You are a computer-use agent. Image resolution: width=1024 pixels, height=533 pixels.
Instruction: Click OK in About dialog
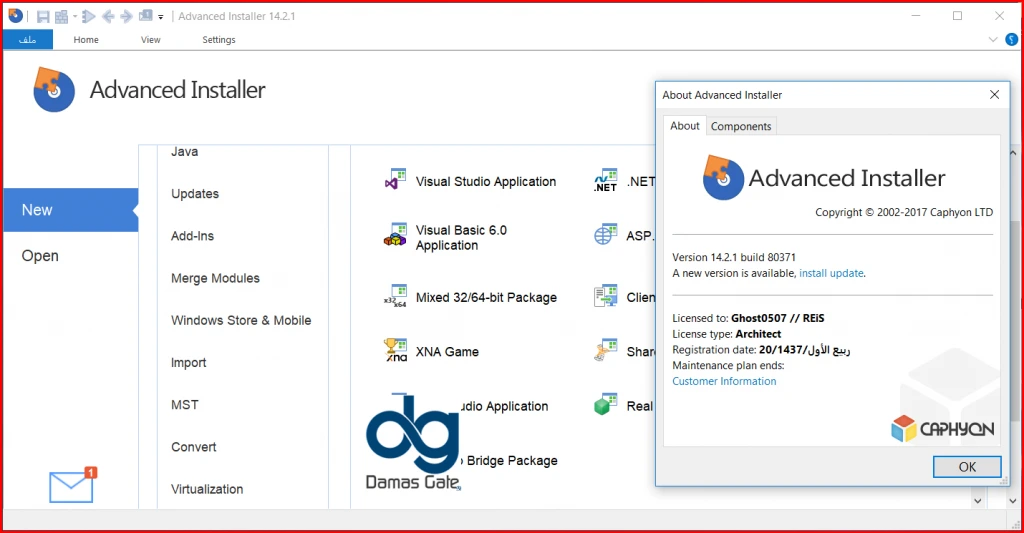coord(967,466)
